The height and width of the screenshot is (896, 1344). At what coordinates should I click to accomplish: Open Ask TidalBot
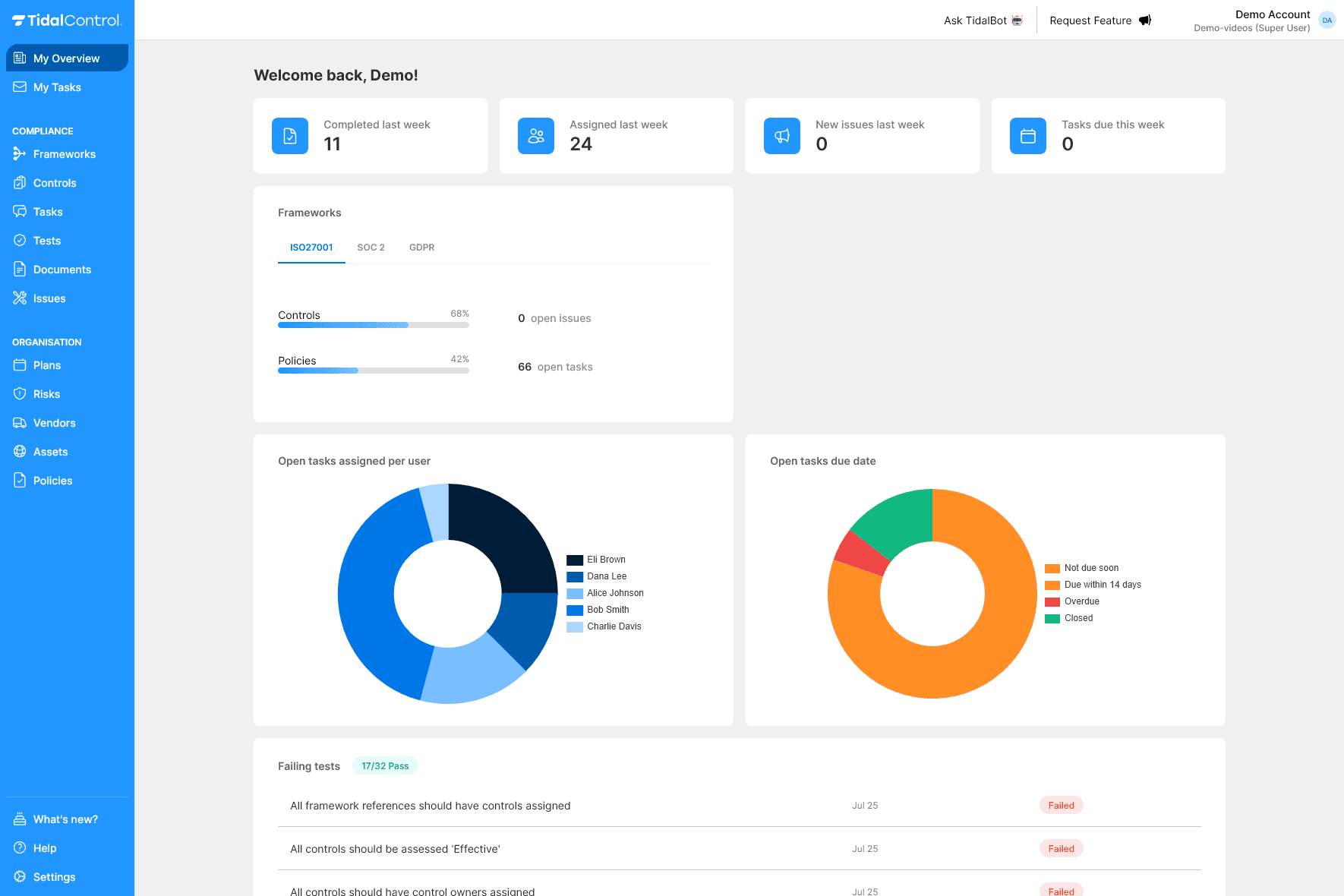click(x=982, y=21)
